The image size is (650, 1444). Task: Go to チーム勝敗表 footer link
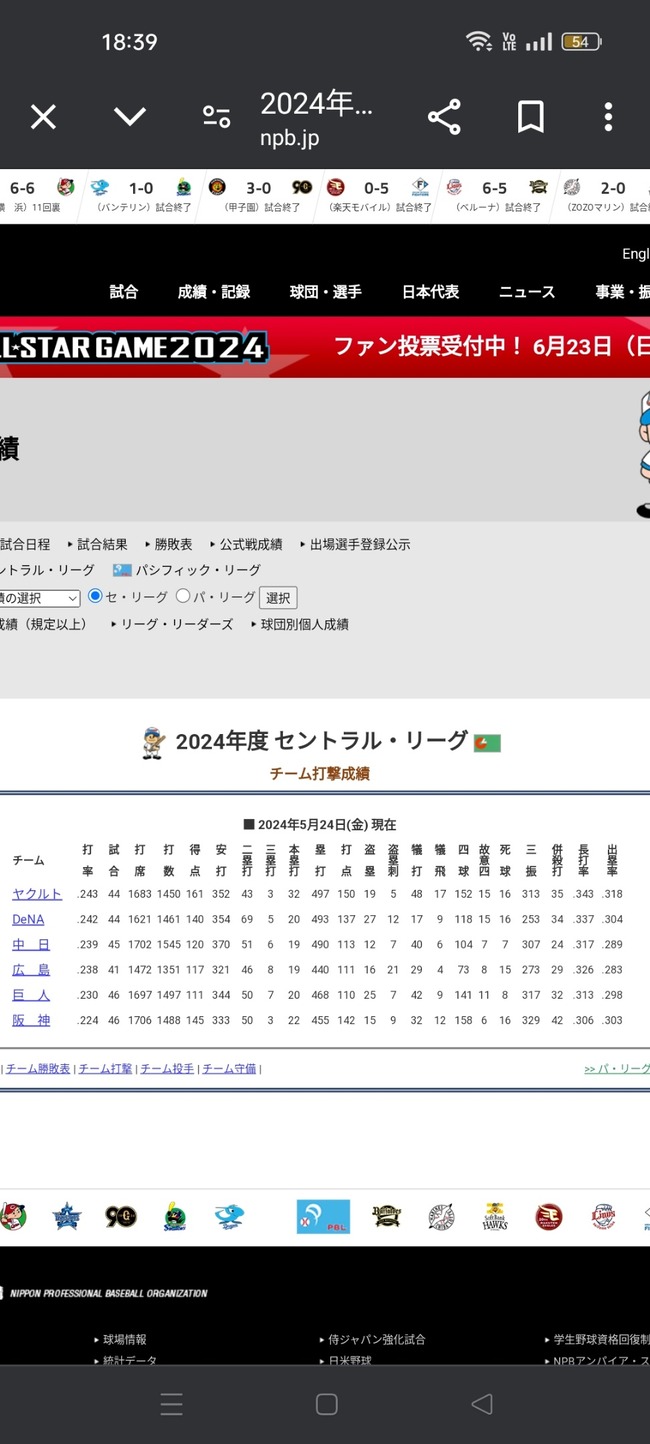point(38,1069)
